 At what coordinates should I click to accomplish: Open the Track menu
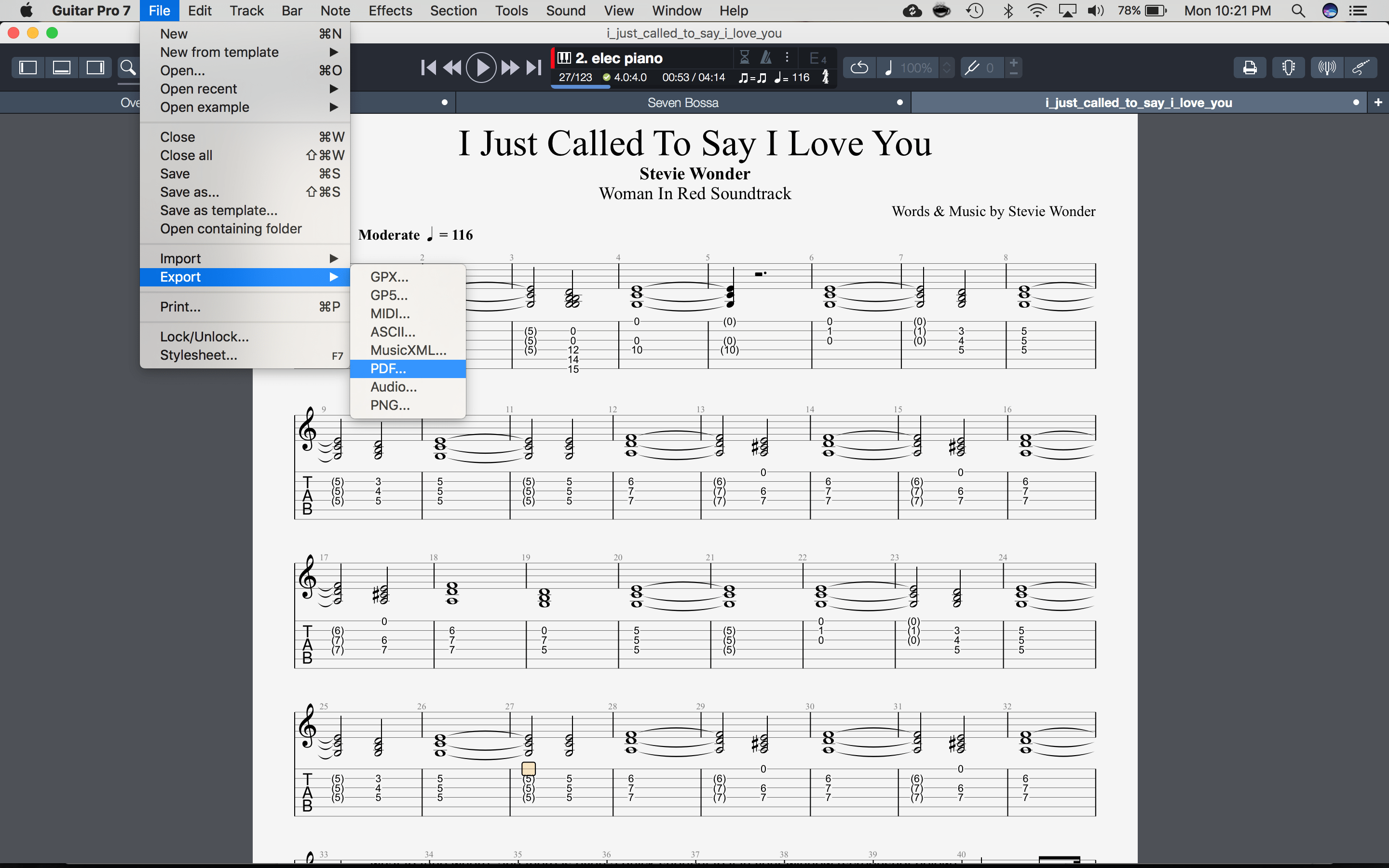[x=246, y=11]
